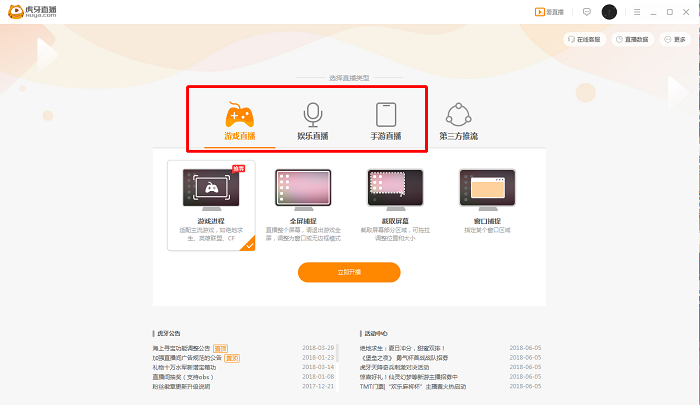Image resolution: width=700 pixels, height=405 pixels.
Task: Select the 游戏直播 gamepad tab
Action: [240, 121]
